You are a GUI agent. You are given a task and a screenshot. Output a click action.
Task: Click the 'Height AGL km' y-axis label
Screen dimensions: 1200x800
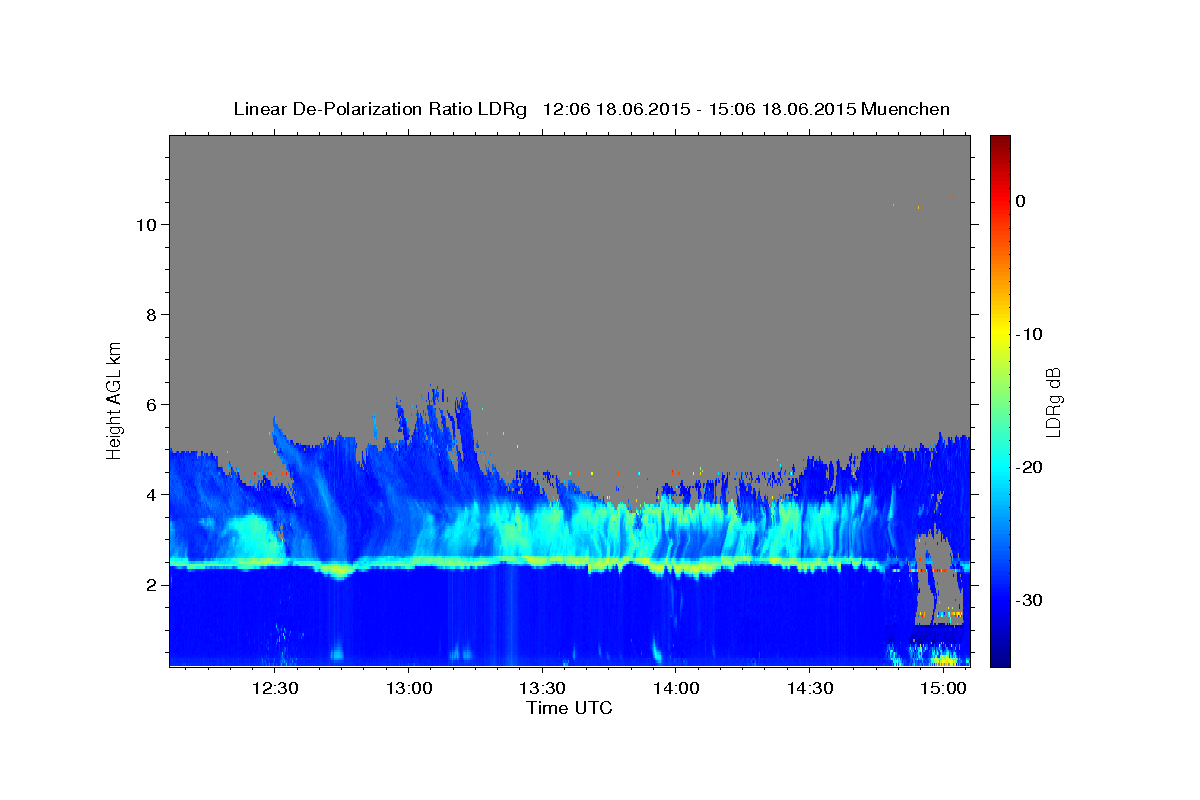114,400
